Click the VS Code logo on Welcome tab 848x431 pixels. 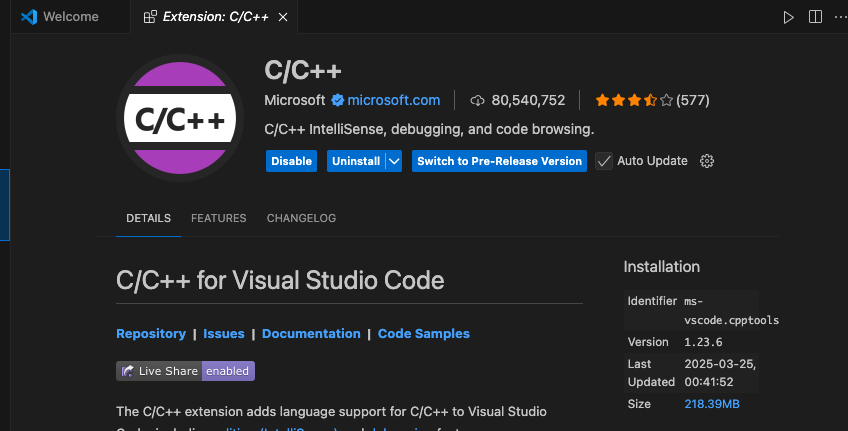[x=29, y=17]
